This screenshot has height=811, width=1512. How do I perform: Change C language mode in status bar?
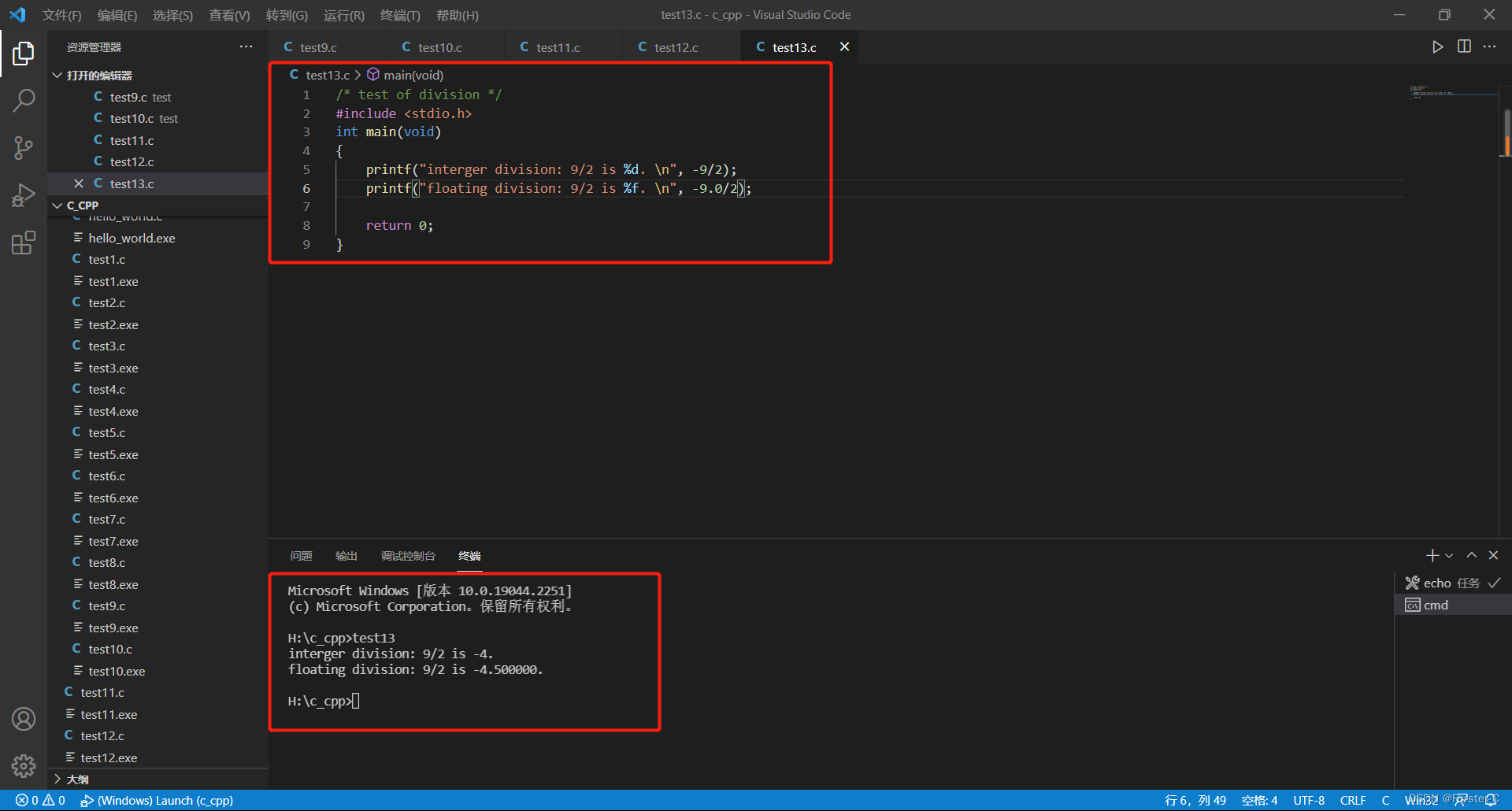[1385, 800]
